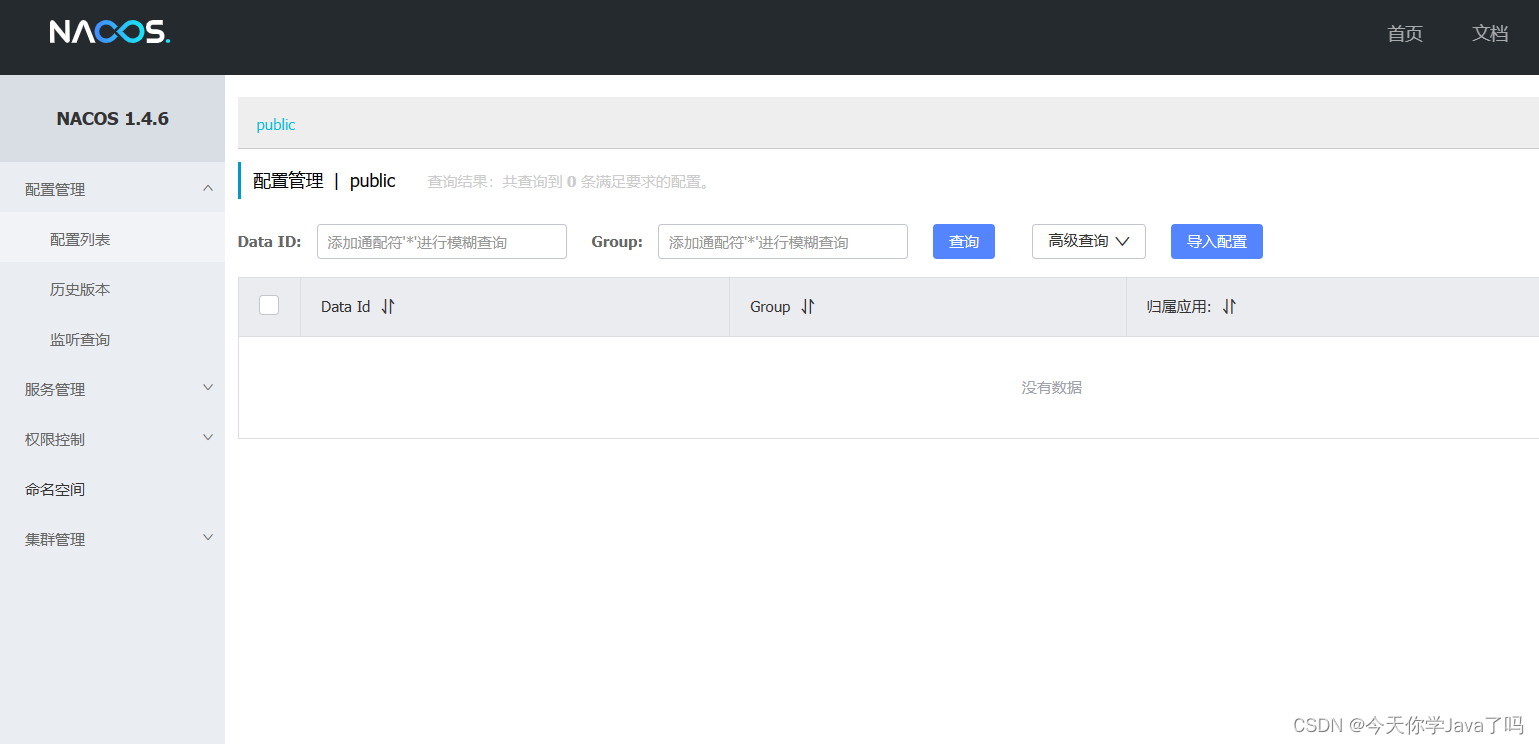Open the 高级查询 dropdown
The image size is (1539, 744).
click(1089, 241)
